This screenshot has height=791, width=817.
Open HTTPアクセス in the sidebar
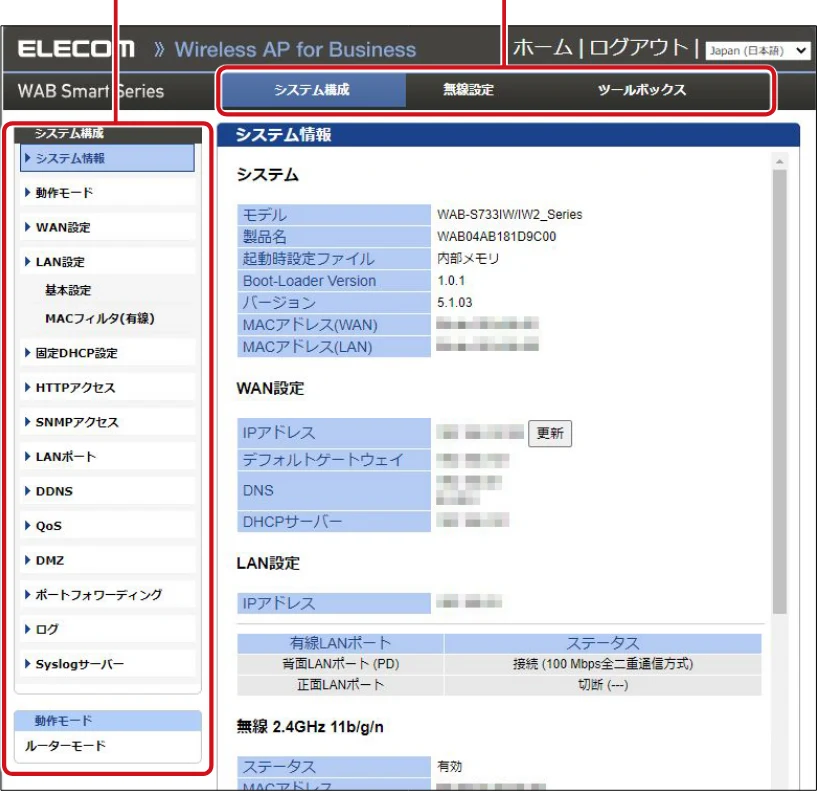(x=107, y=387)
